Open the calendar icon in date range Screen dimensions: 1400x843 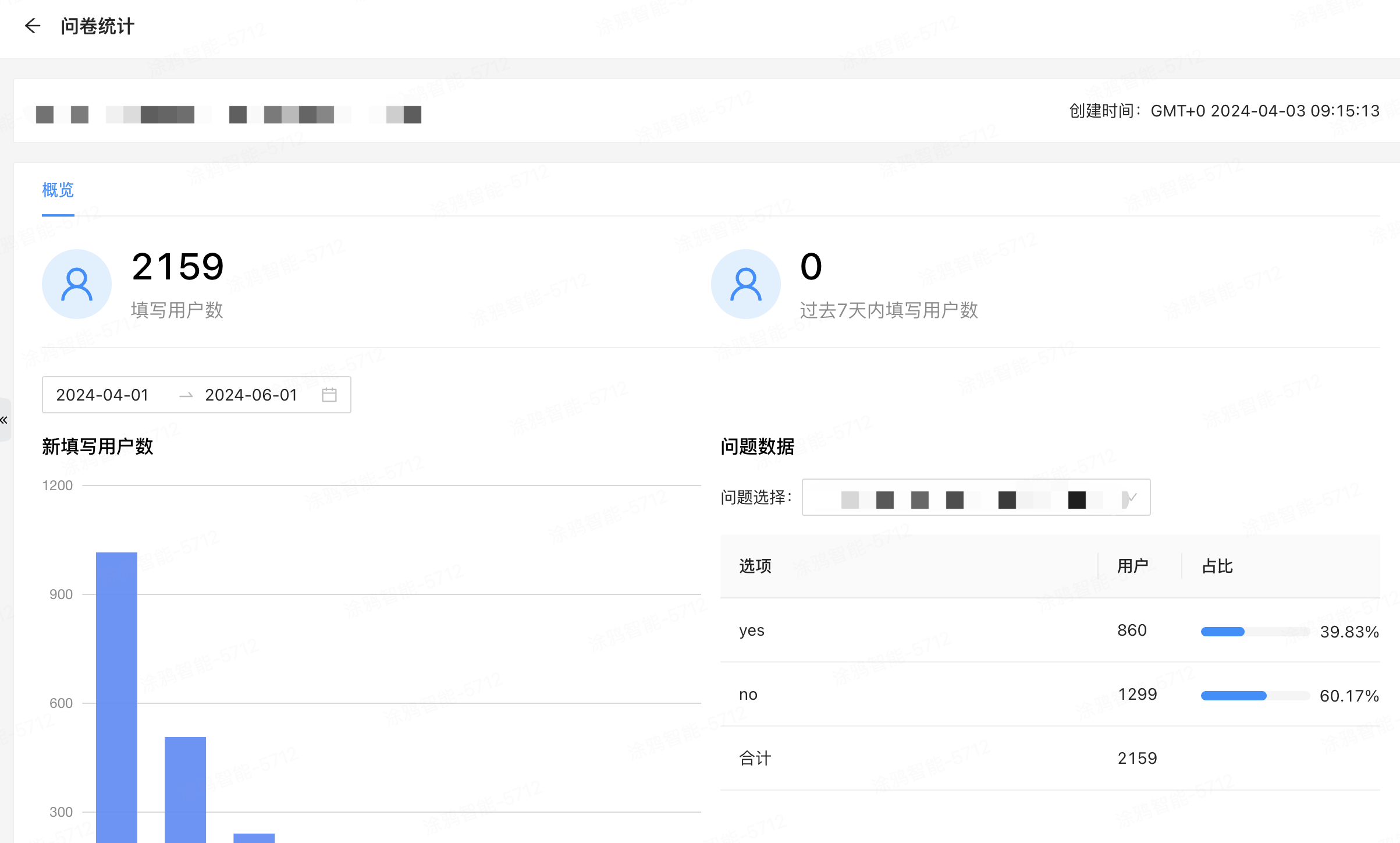click(329, 395)
